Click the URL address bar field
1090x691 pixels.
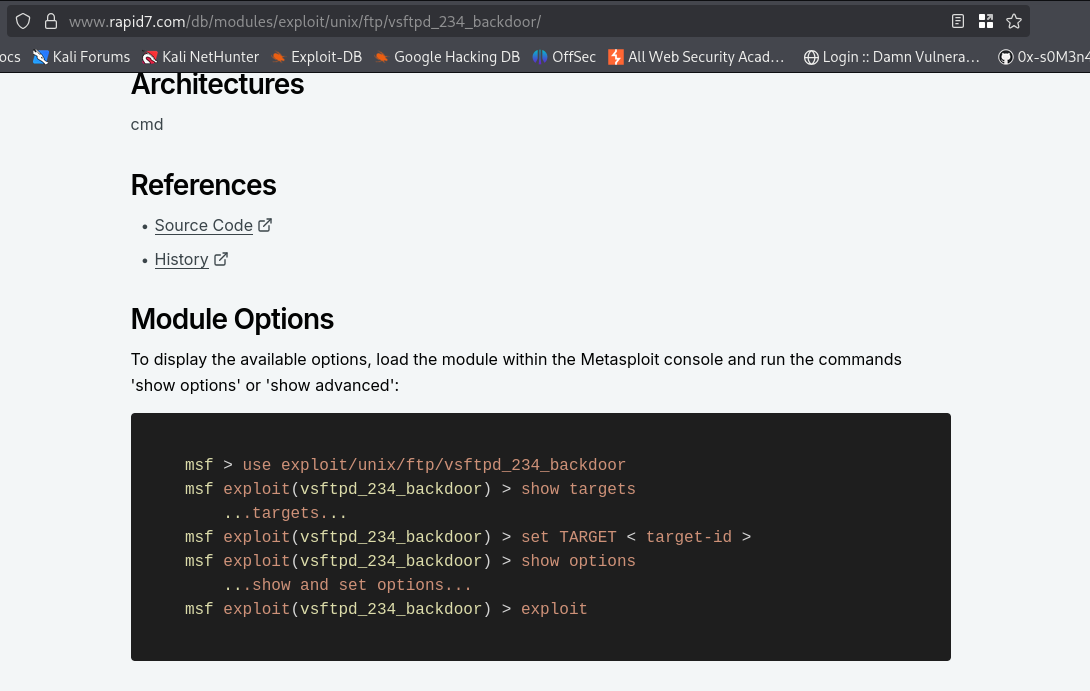tap(501, 22)
